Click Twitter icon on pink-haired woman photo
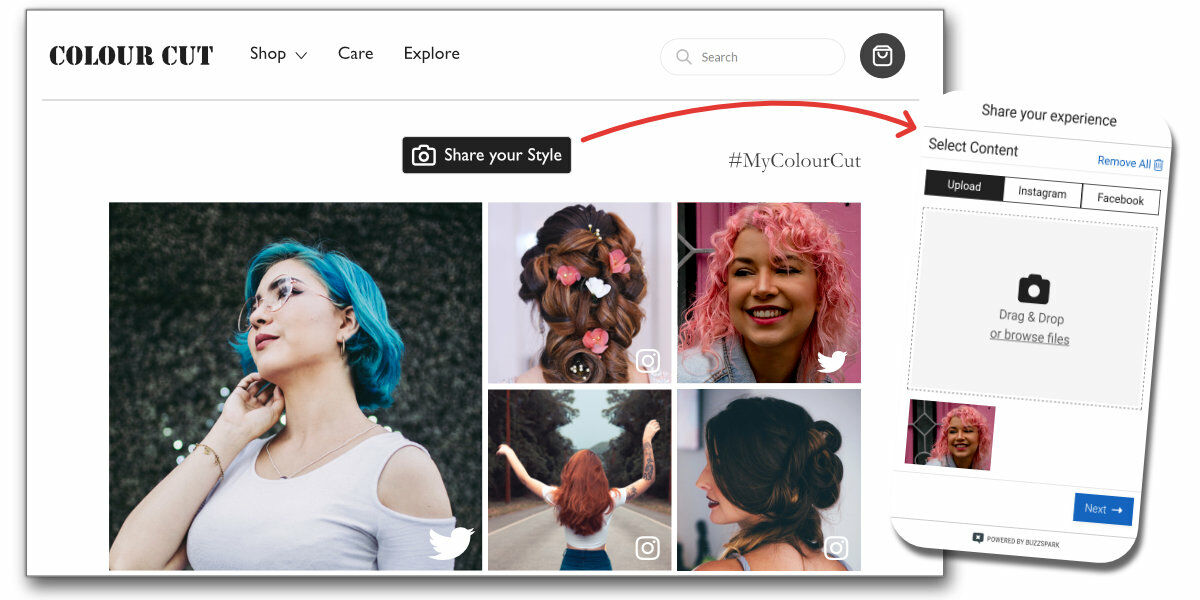The height and width of the screenshot is (600, 1200). pyautogui.click(x=831, y=361)
